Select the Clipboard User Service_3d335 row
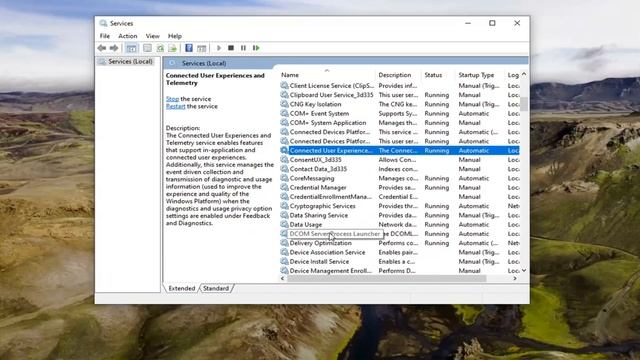 tap(400, 95)
